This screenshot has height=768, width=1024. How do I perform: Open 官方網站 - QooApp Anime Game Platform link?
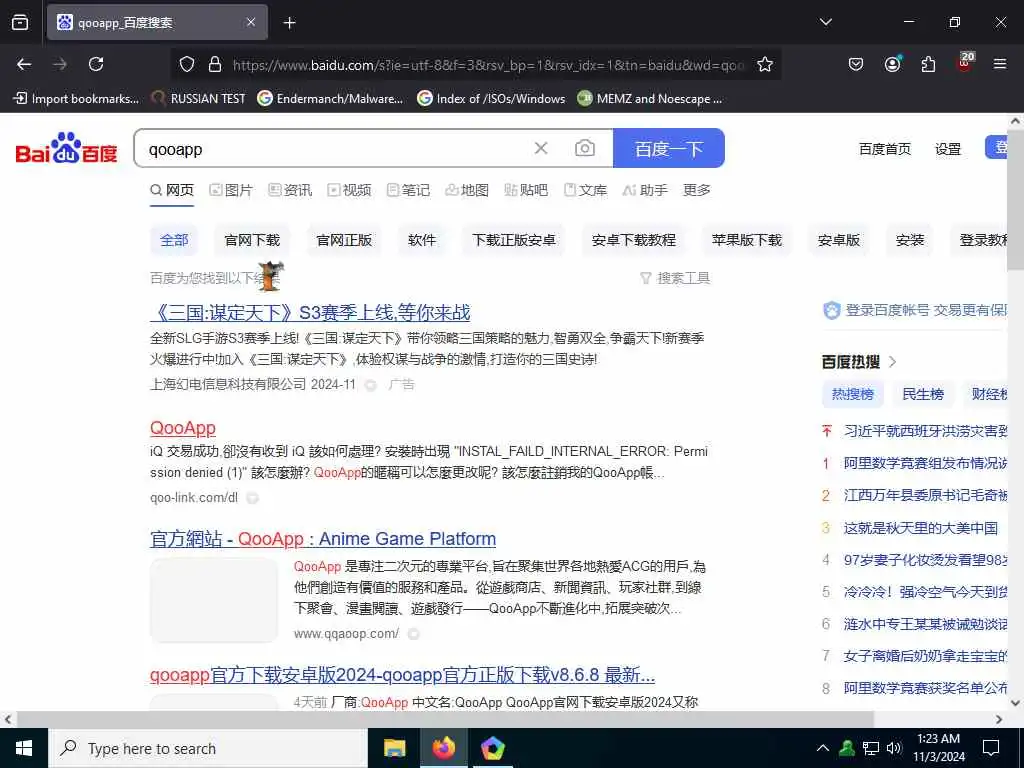click(x=323, y=539)
